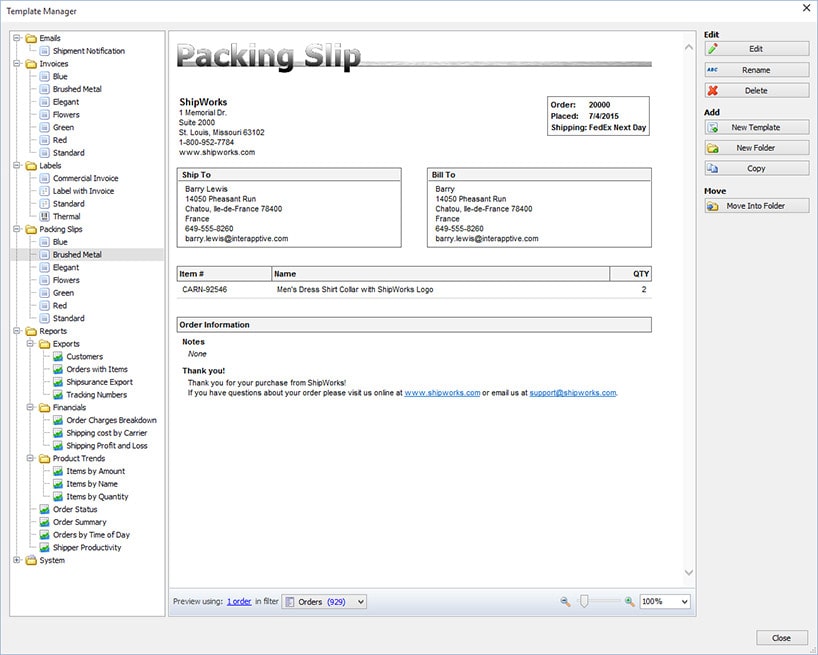
Task: Click the 1 order preview link
Action: click(x=238, y=601)
